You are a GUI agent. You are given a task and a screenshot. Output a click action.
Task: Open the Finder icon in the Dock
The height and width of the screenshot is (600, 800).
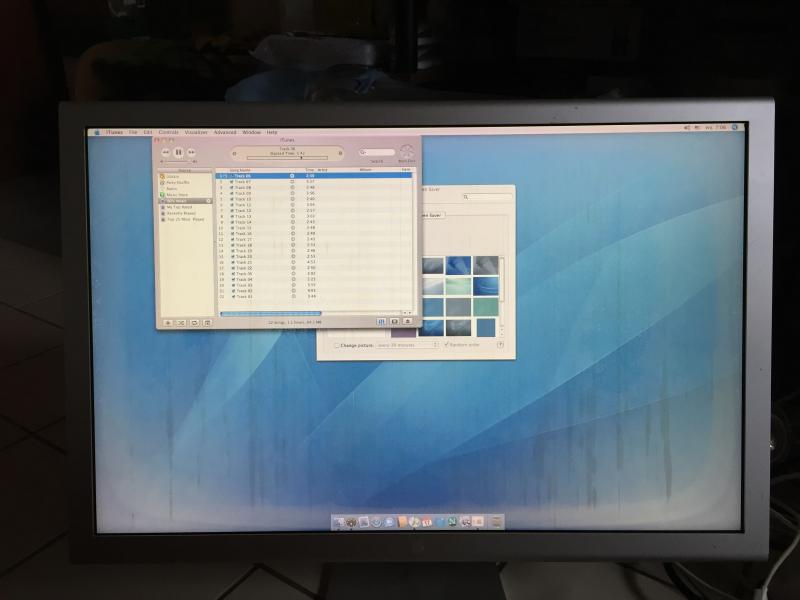340,522
